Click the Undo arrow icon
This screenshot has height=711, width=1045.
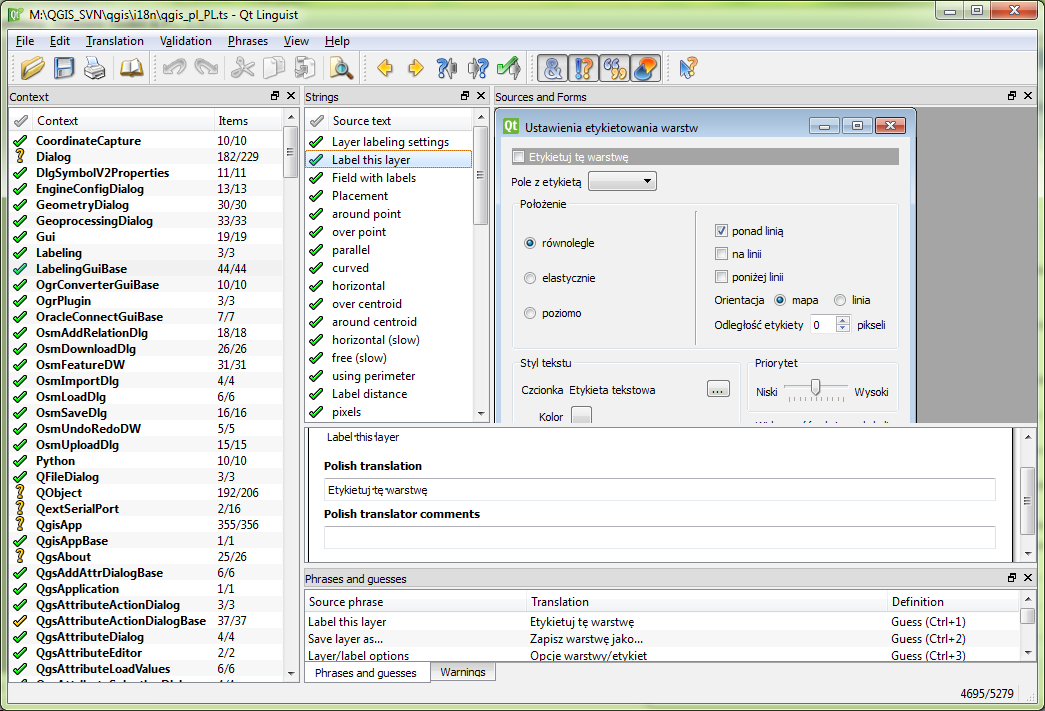(175, 68)
